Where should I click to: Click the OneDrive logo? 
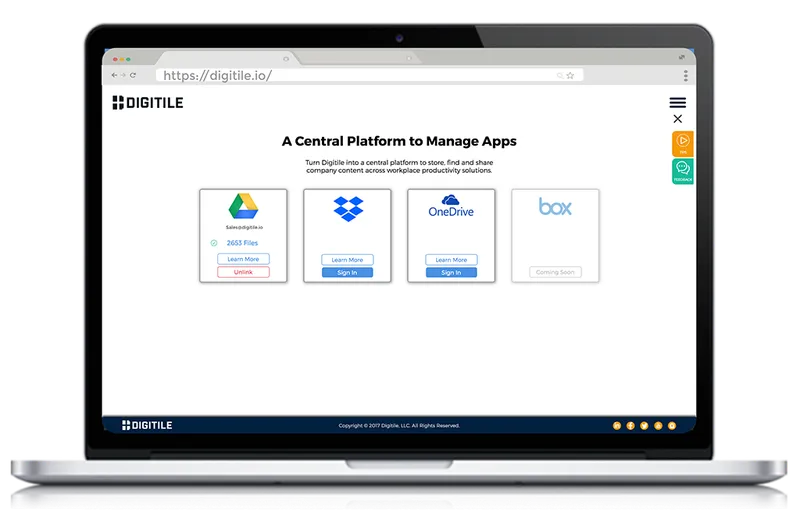[x=451, y=206]
